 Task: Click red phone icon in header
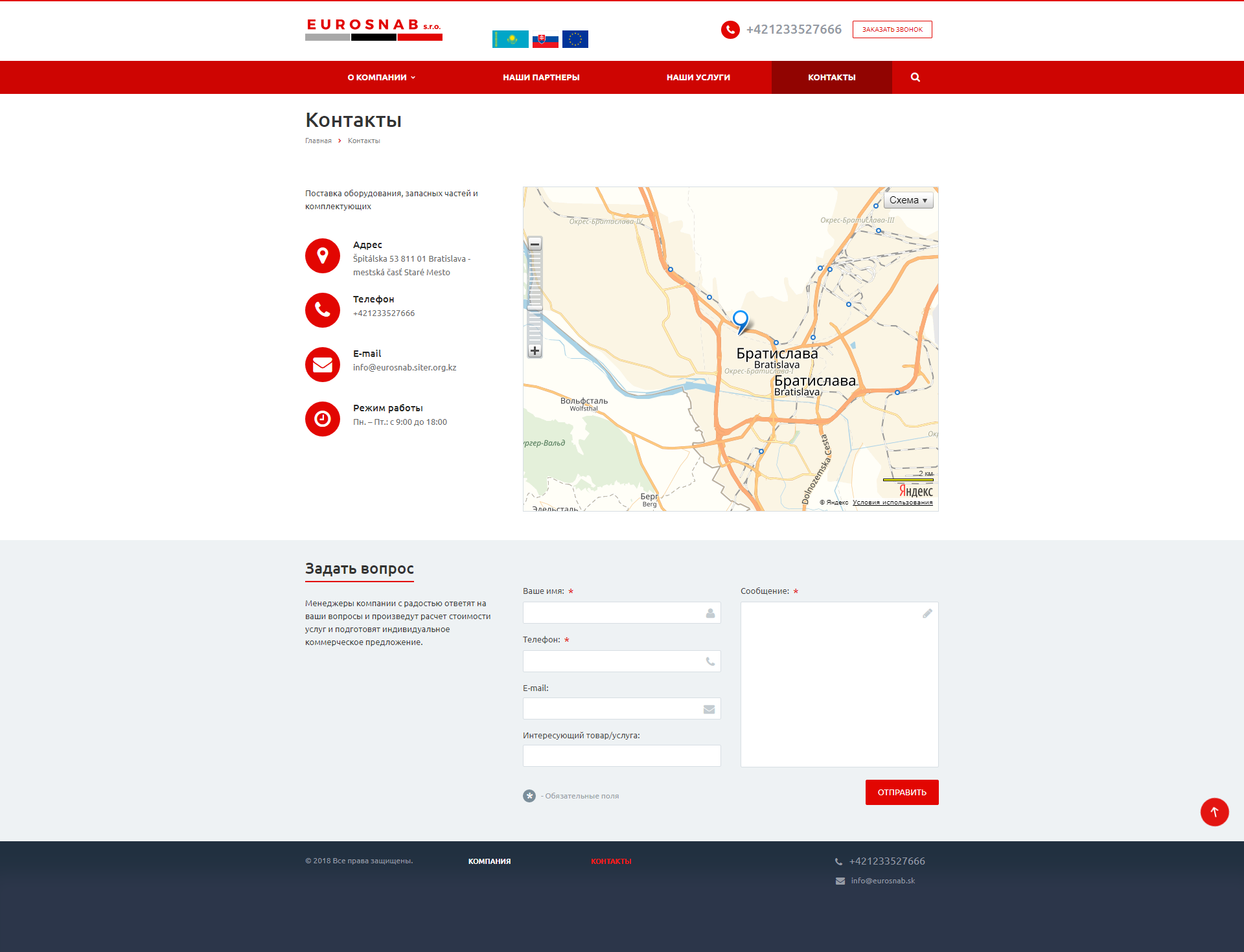tap(730, 30)
